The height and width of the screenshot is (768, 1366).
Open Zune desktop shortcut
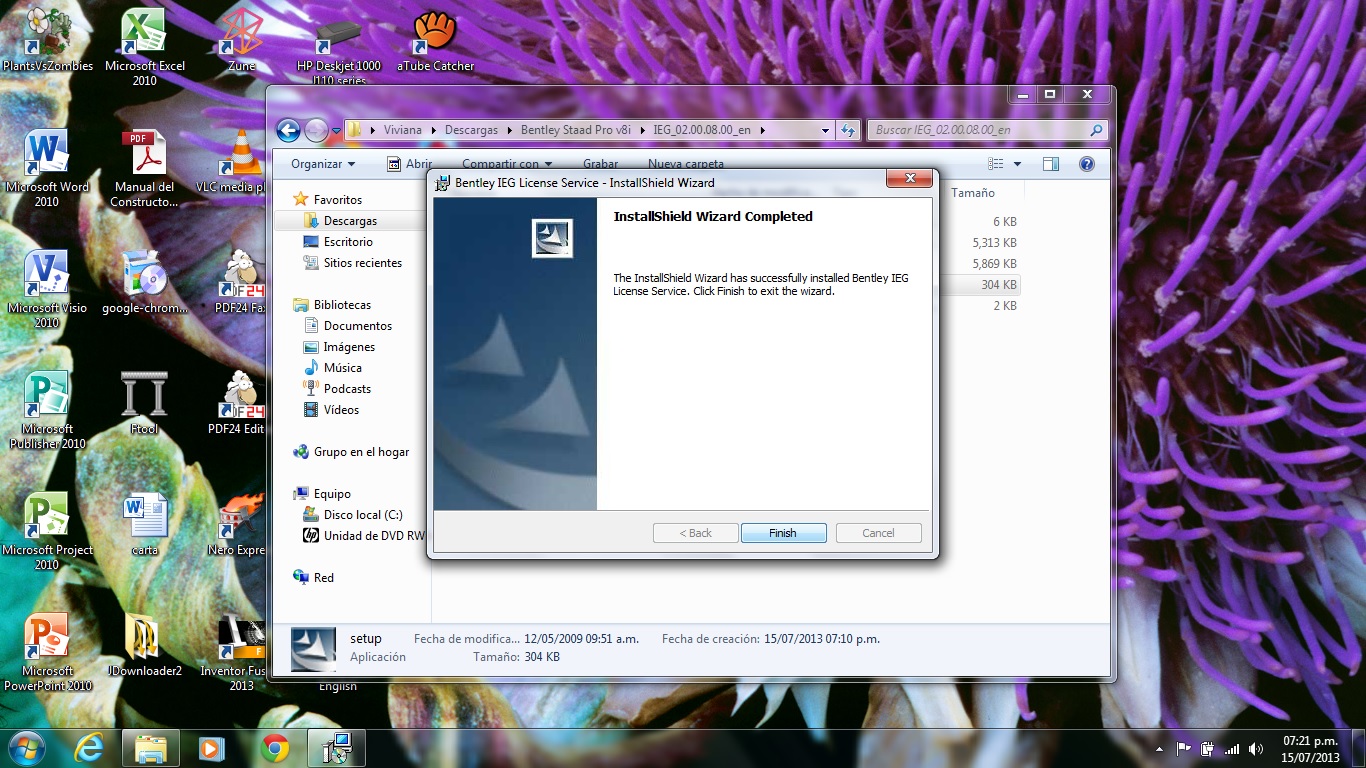coord(241,42)
